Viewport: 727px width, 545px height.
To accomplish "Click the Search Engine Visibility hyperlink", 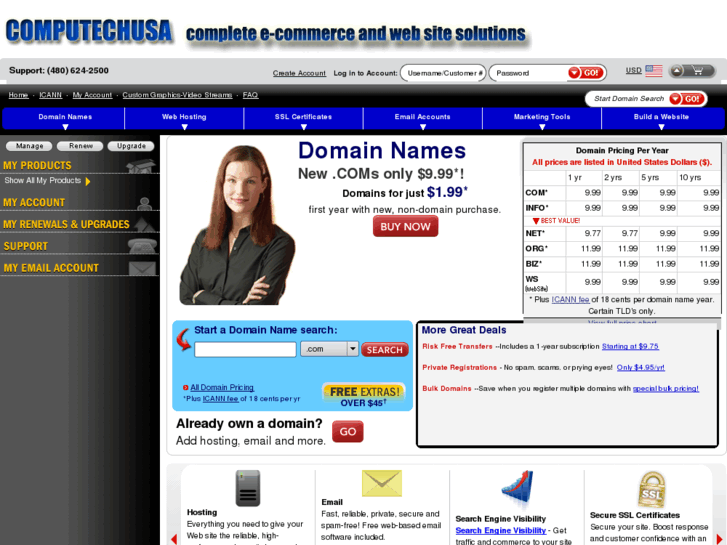I will (500, 531).
